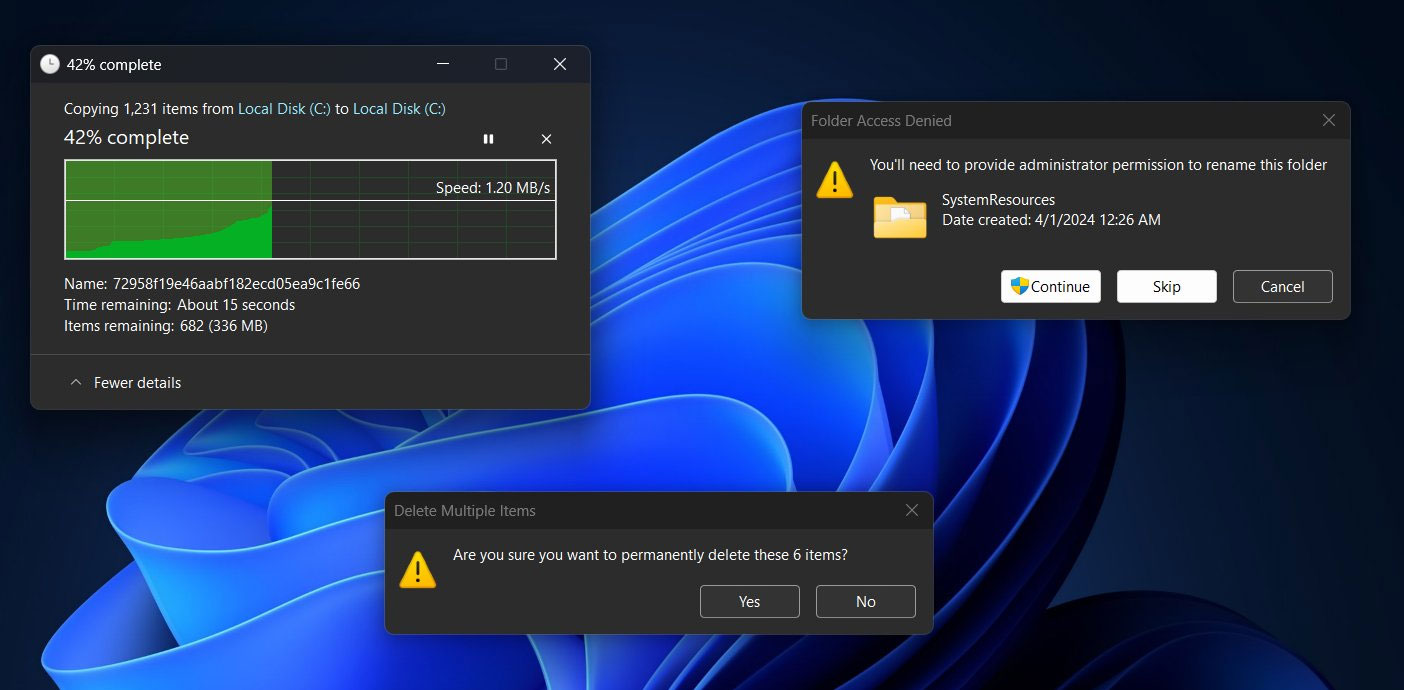Viewport: 1404px width, 690px height.
Task: Collapse details using the Fewer details chevron
Action: 76,382
